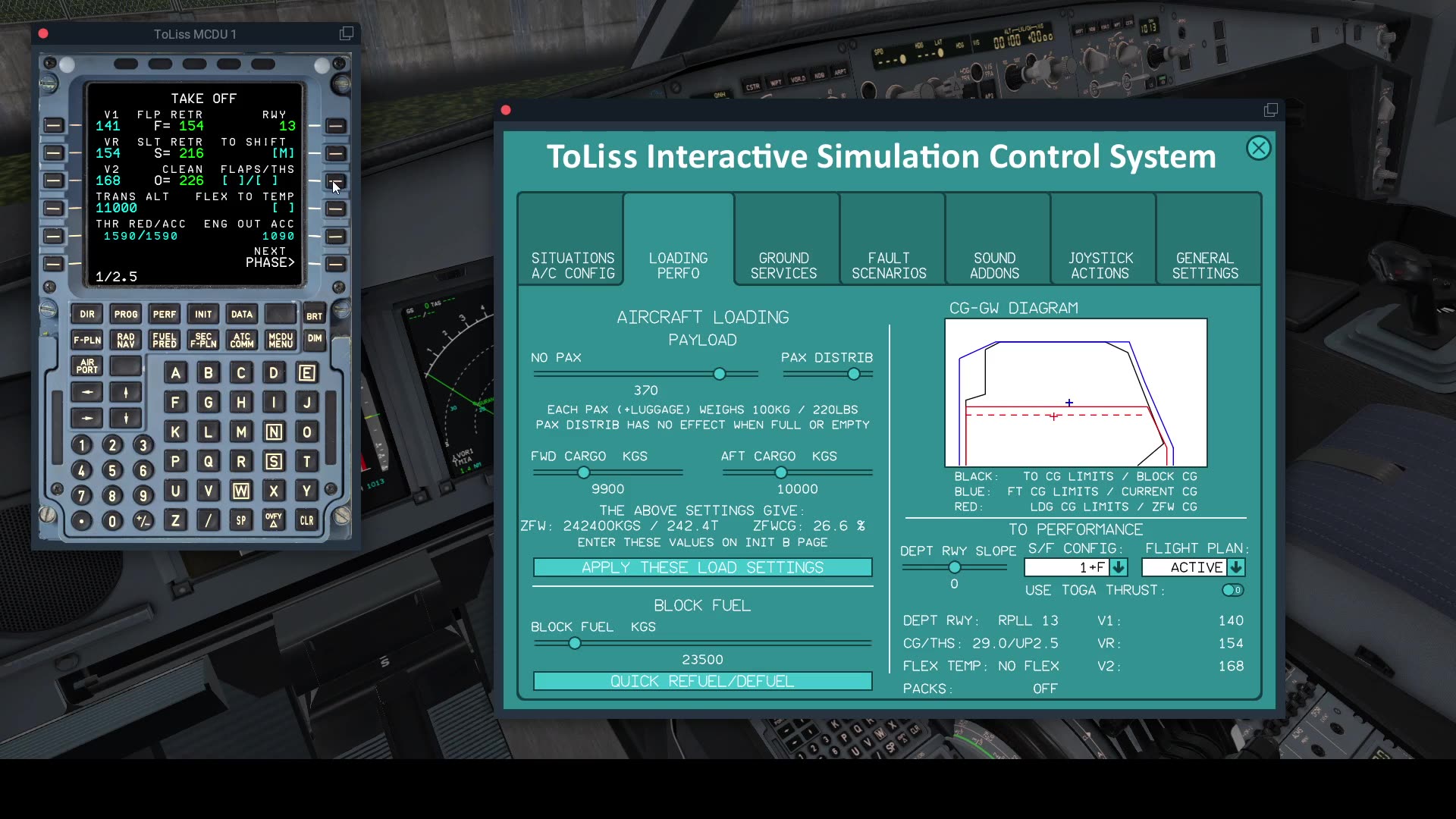This screenshot has height=819, width=1456.
Task: Select the right-side key next to NEXT PHASE
Action: [x=336, y=264]
